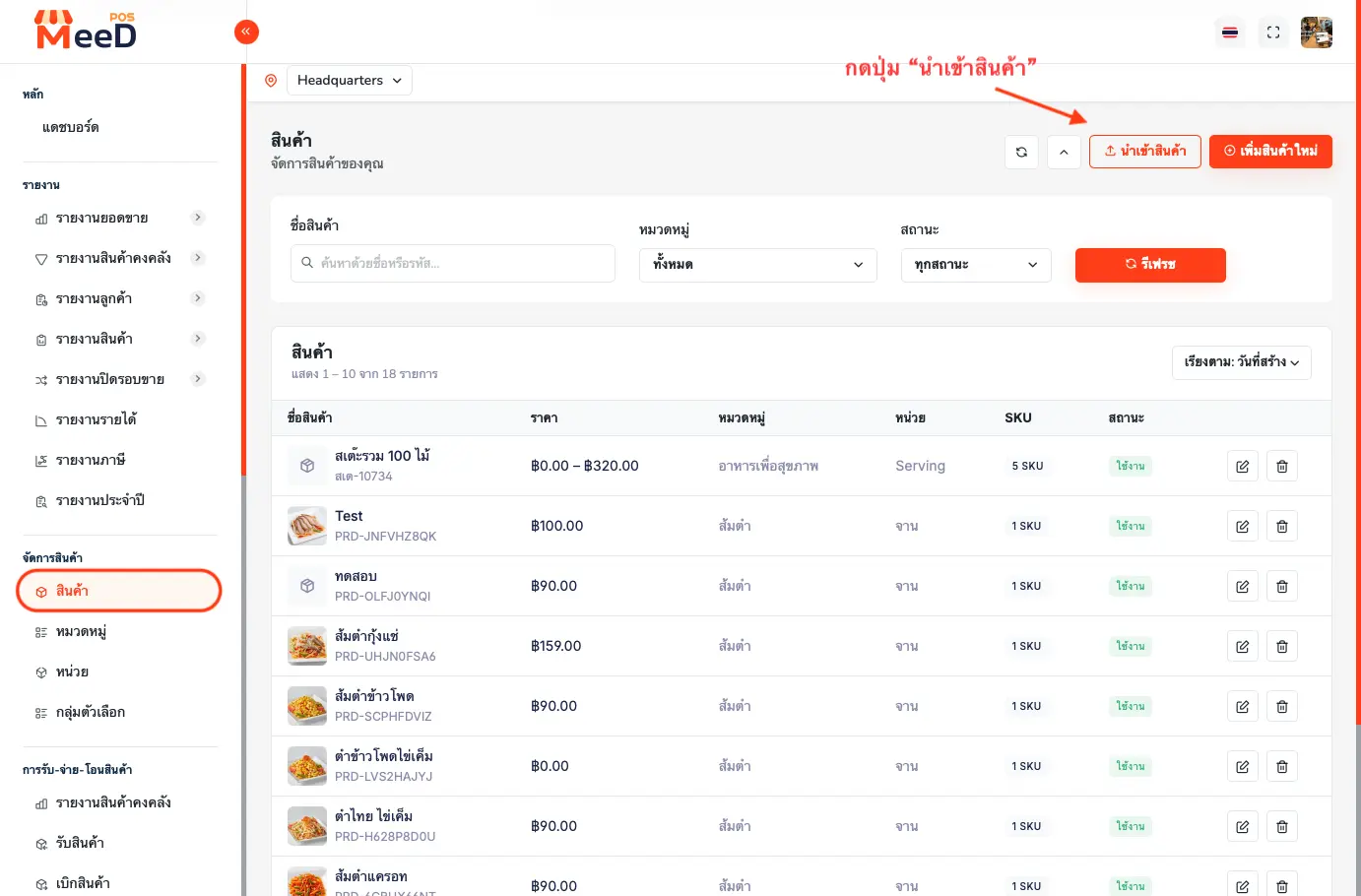Image resolution: width=1361 pixels, height=896 pixels.
Task: Open แดชบอร์ด in the sidebar
Action: 70,127
